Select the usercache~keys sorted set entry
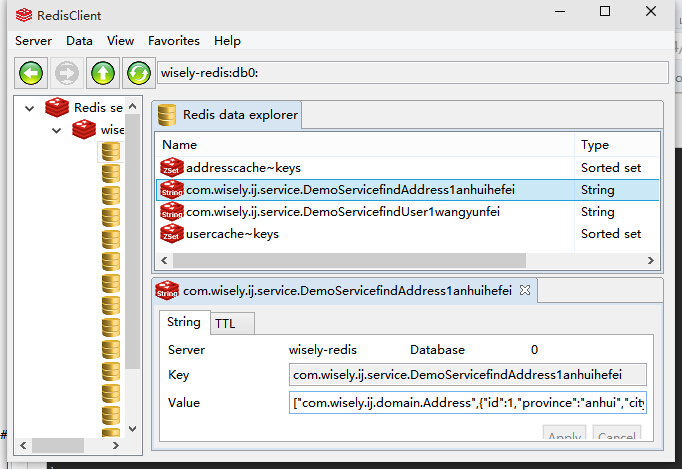The height and width of the screenshot is (469, 682). [232, 233]
